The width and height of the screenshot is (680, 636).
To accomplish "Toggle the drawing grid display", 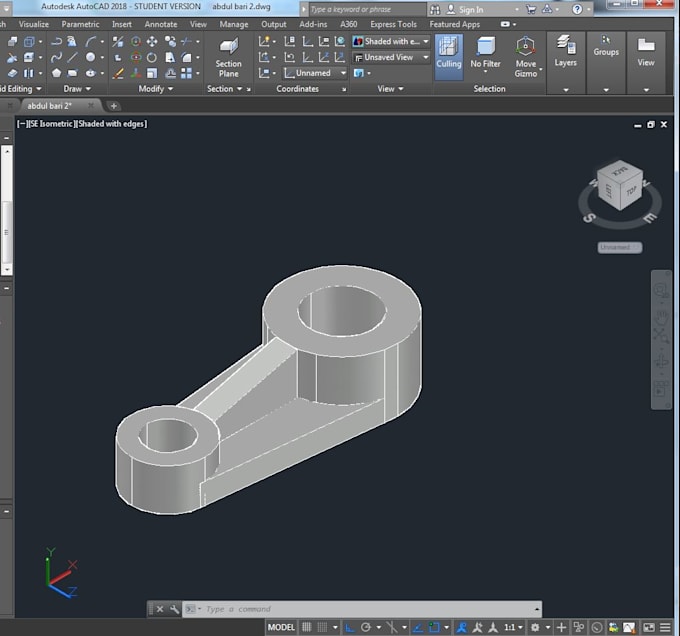I will click(x=307, y=627).
